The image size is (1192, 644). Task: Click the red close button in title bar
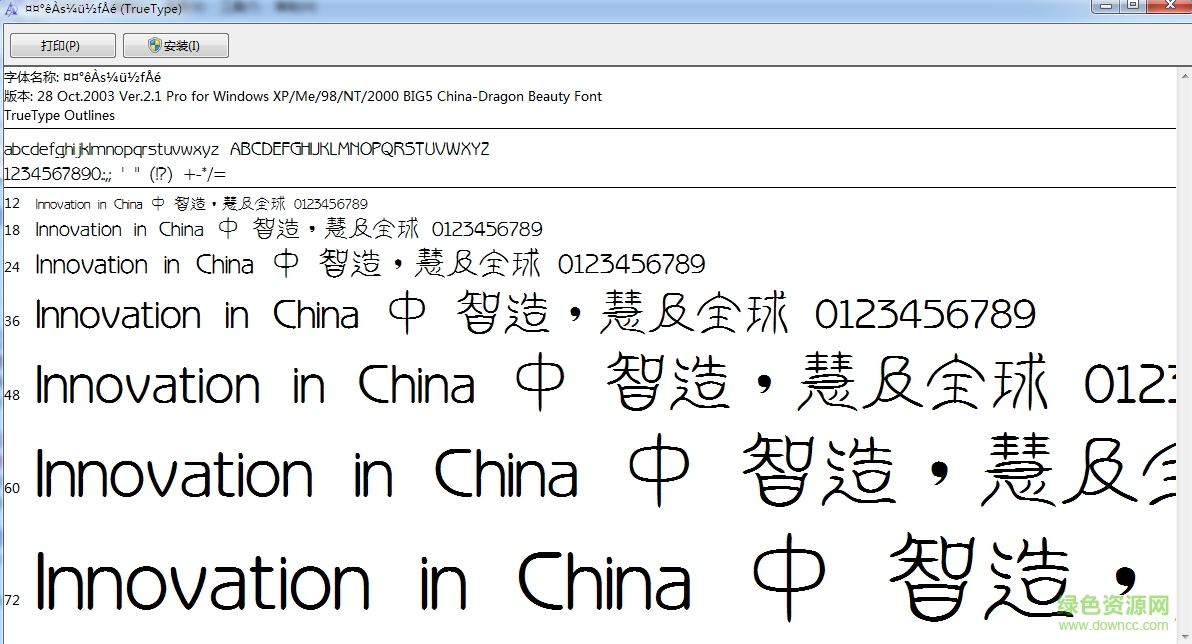pyautogui.click(x=1168, y=8)
